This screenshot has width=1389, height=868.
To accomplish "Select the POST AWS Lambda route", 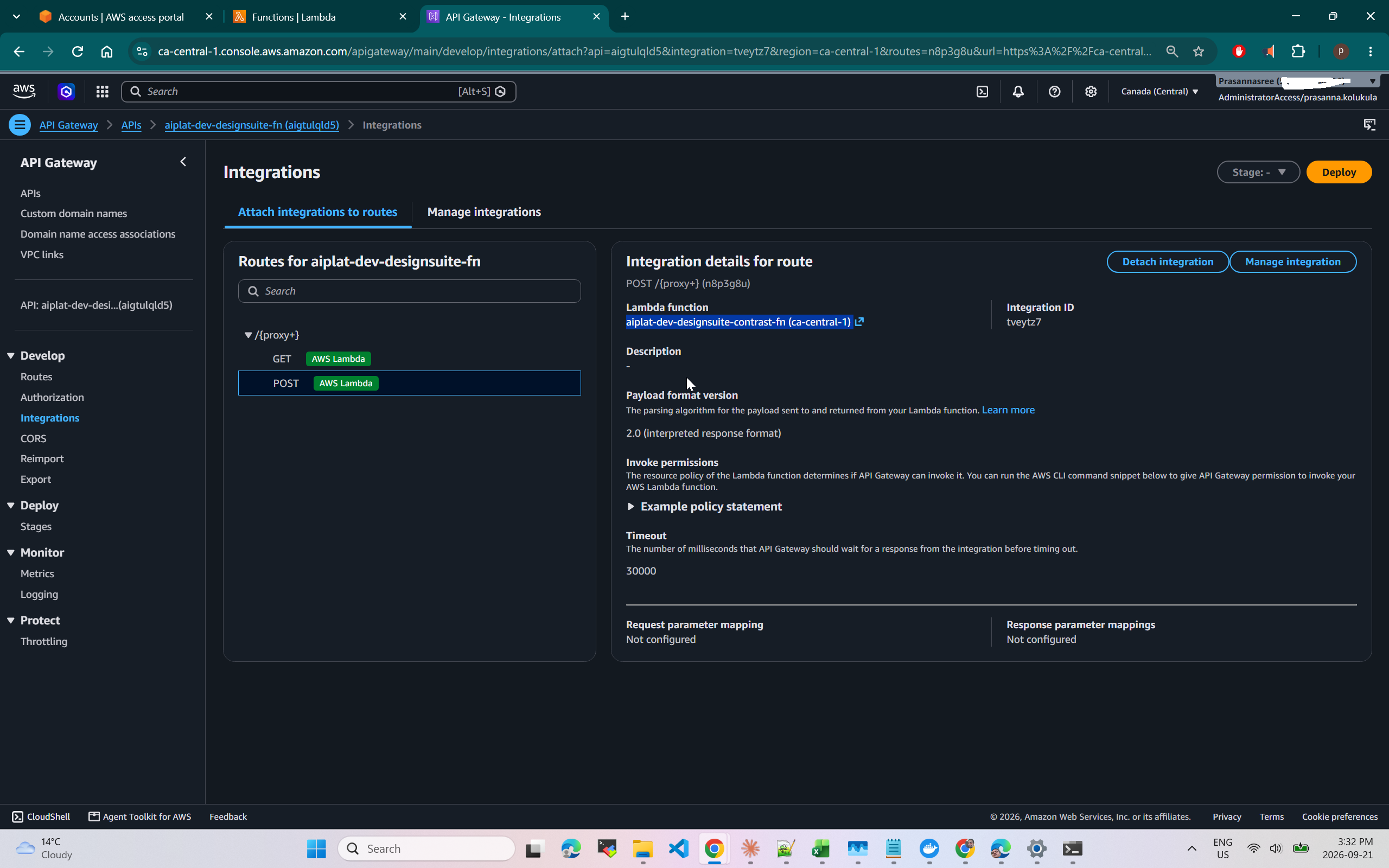I will pyautogui.click(x=409, y=383).
